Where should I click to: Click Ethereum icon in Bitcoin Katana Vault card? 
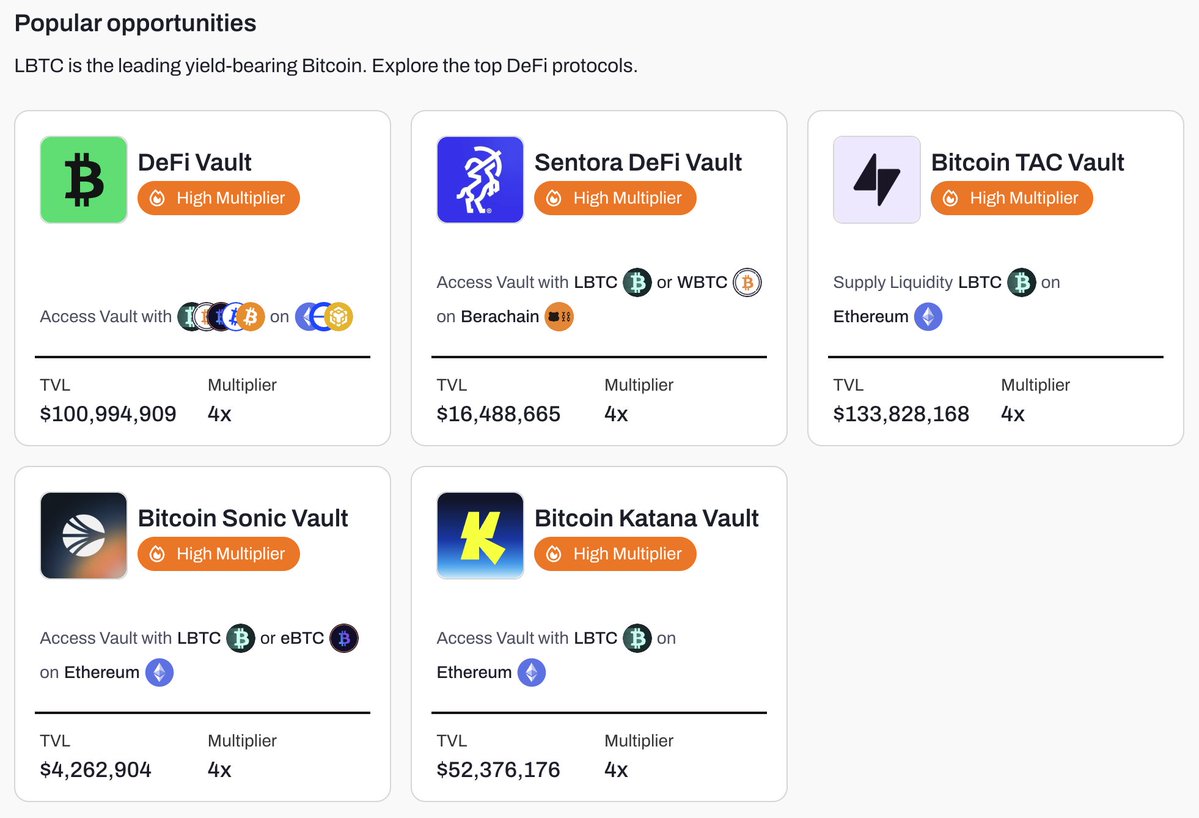[531, 672]
